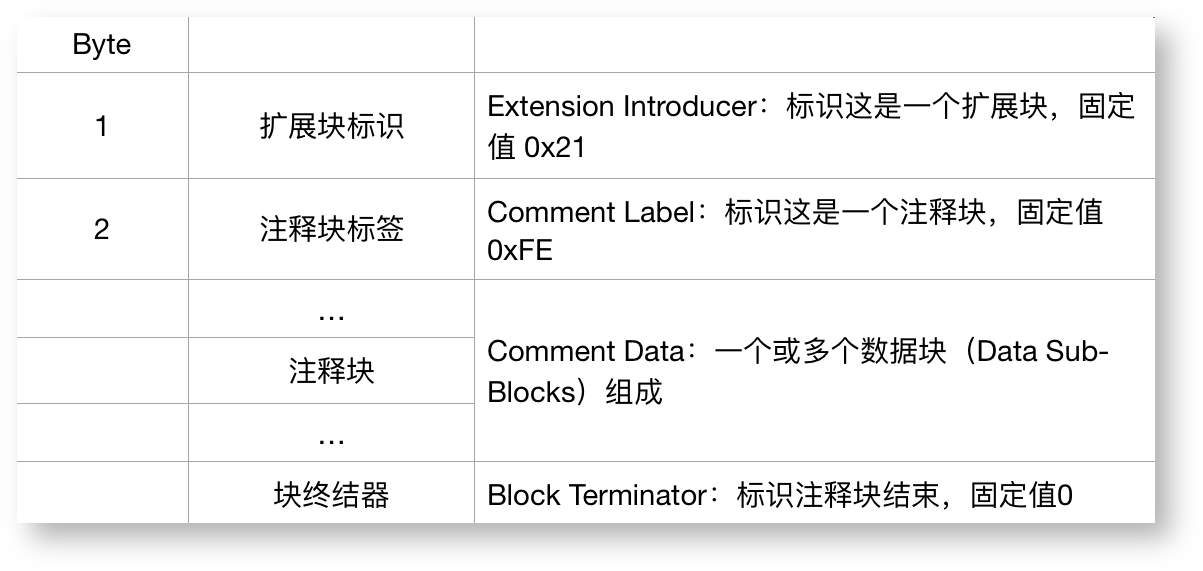Click the fixed value 0x21
This screenshot has width=1203, height=571.
pyautogui.click(x=554, y=148)
